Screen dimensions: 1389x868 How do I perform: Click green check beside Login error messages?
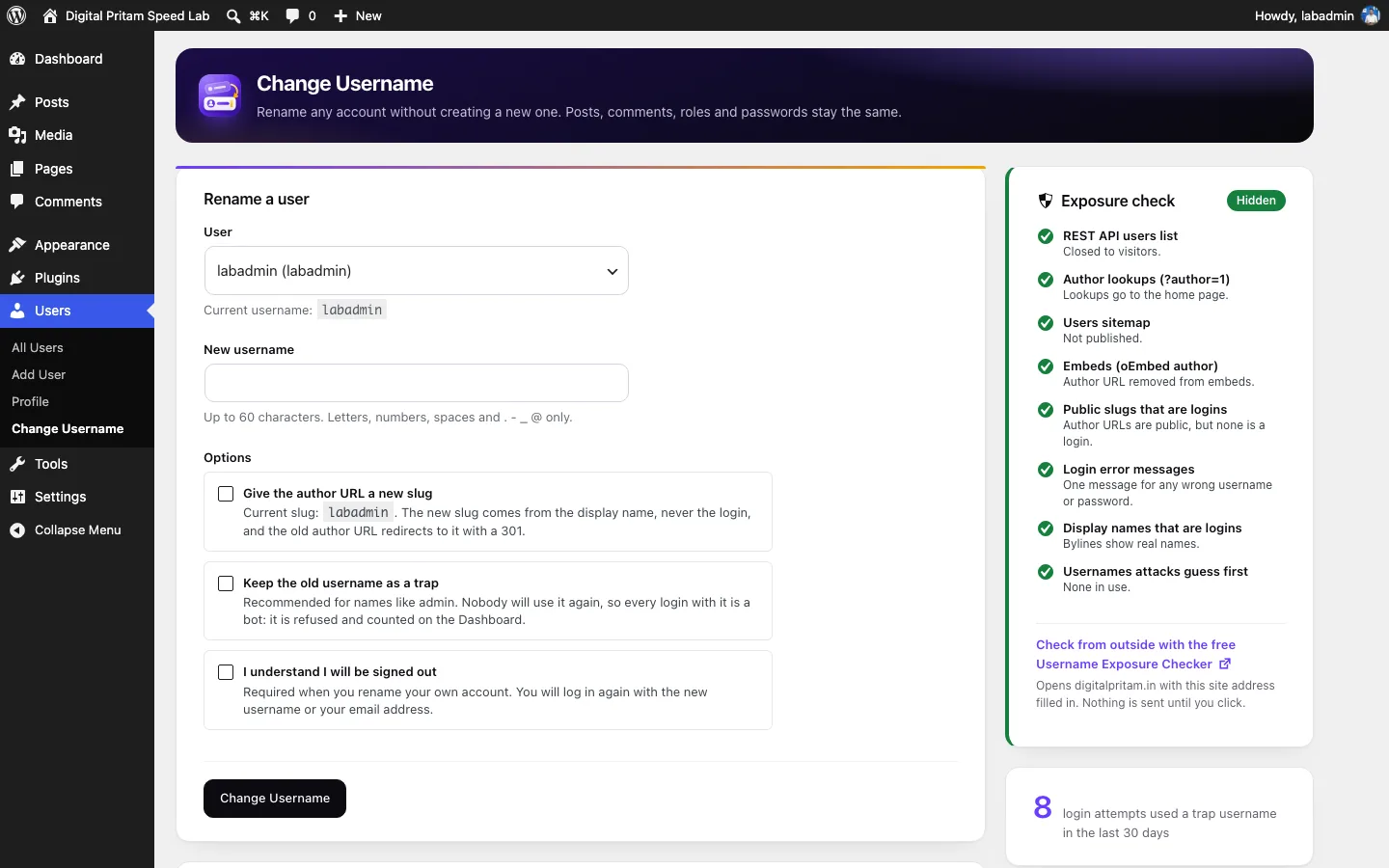(1045, 470)
